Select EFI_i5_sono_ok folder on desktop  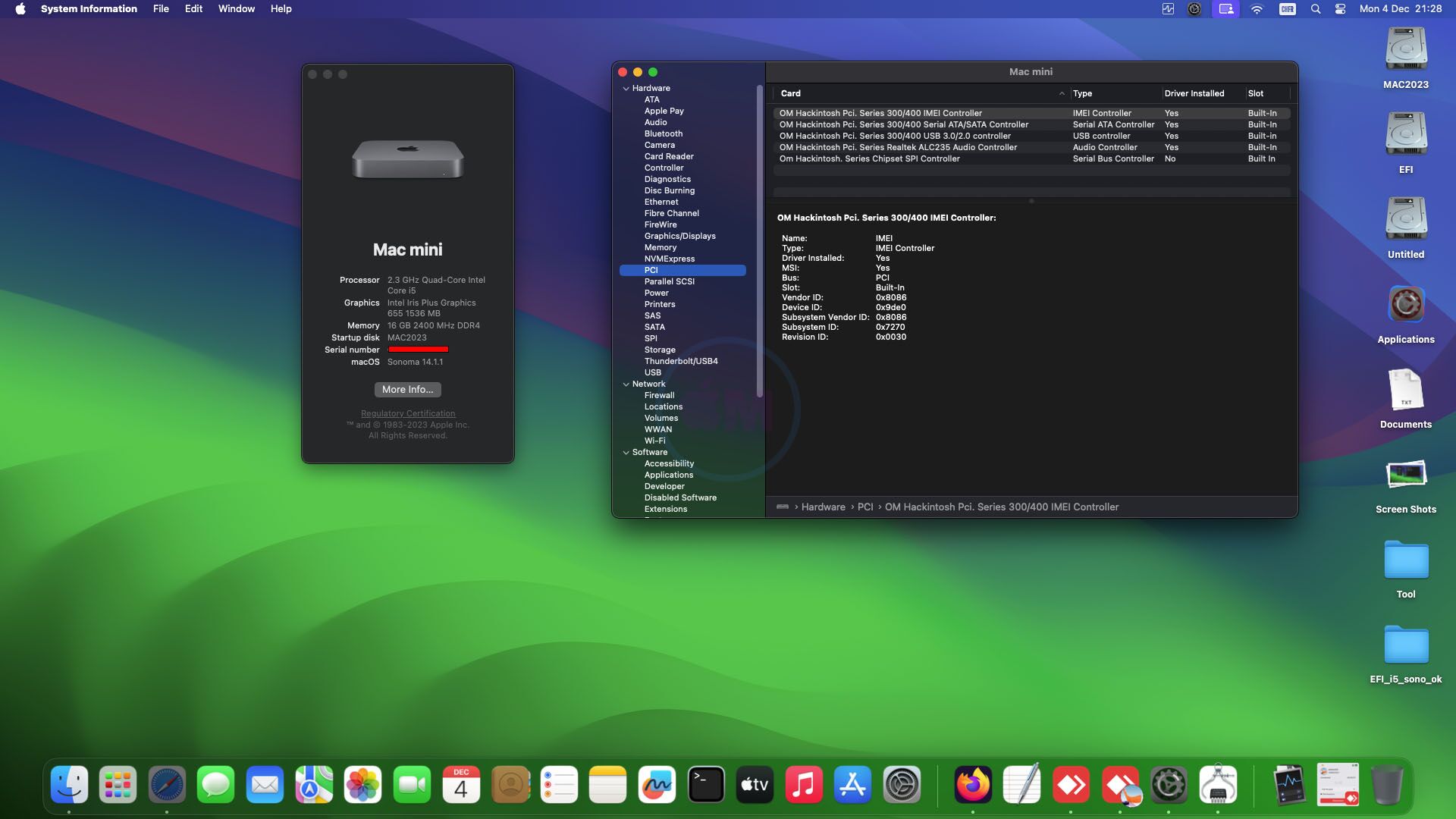[1406, 654]
